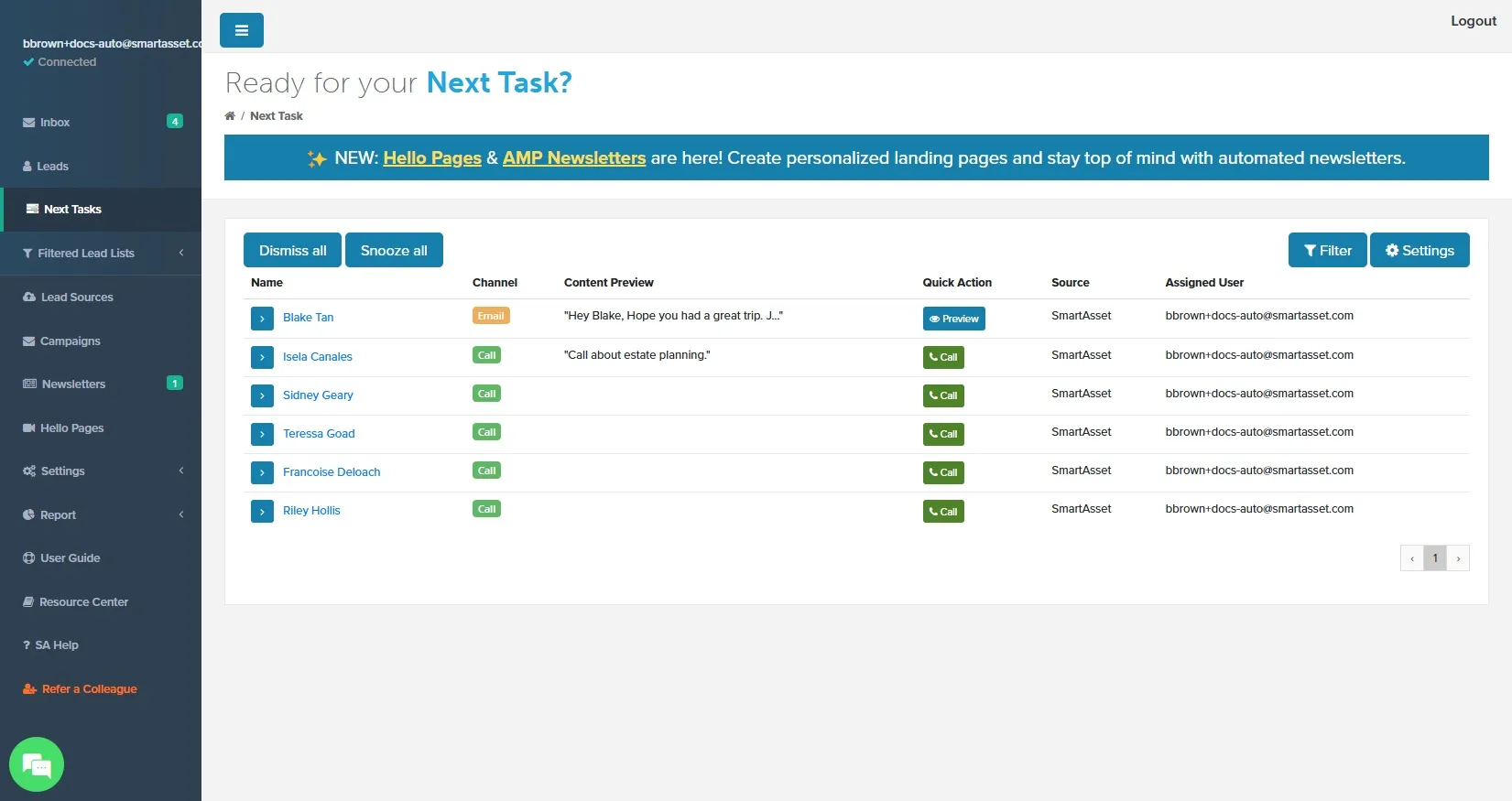Toggle the hamburger sidebar menu button
This screenshot has height=801, width=1512.
point(242,30)
